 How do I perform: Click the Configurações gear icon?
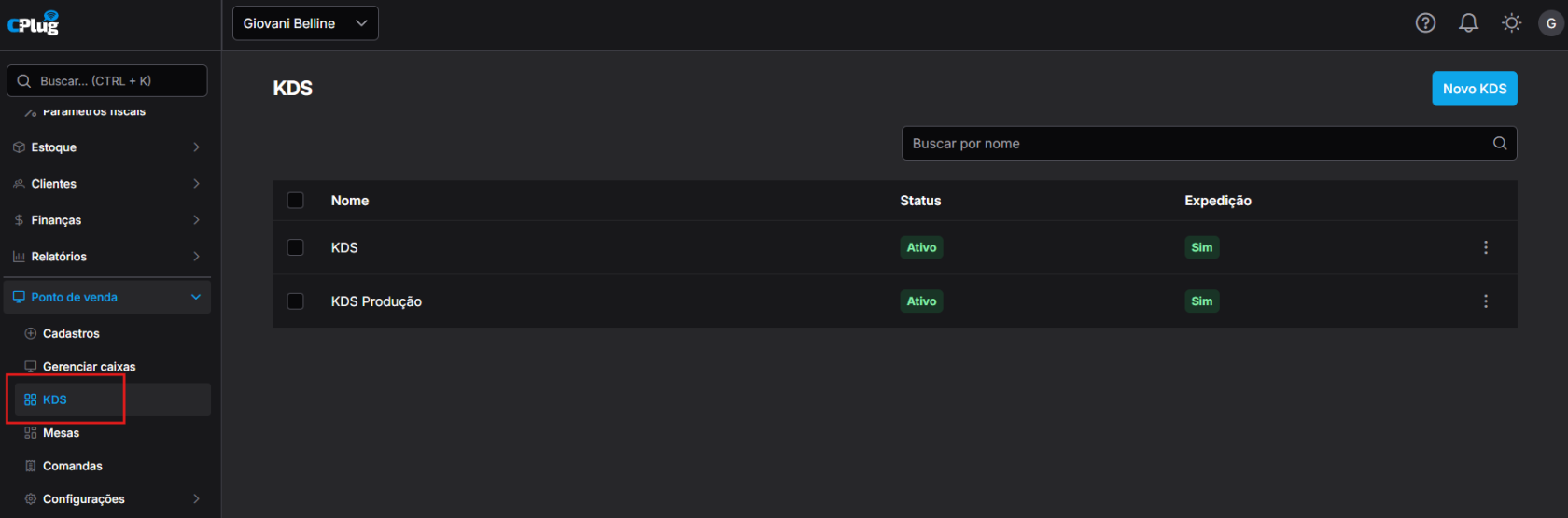point(31,499)
